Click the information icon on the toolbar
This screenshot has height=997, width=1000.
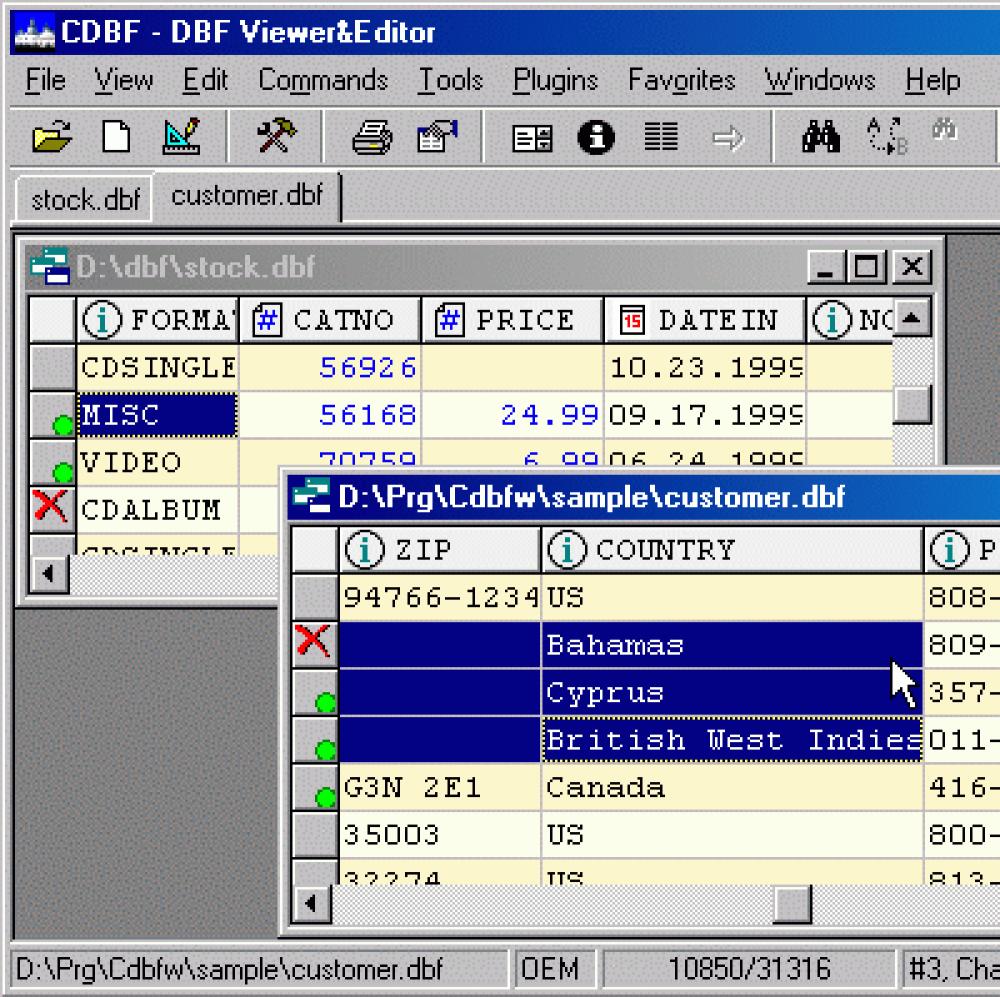(597, 137)
